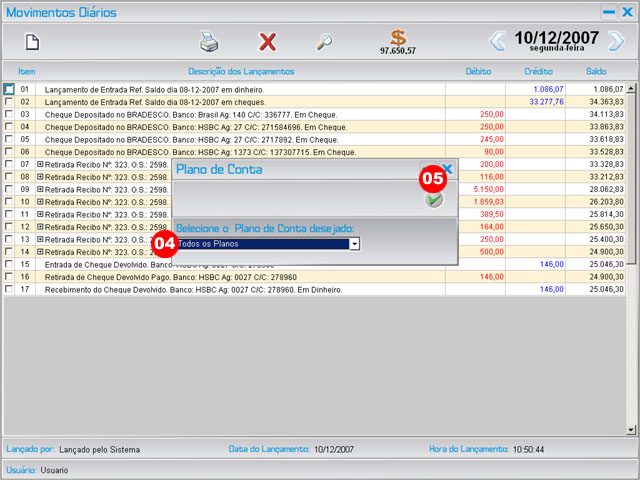The height and width of the screenshot is (480, 640).
Task: Click the vertical scrollbar down arrow
Action: pos(631,429)
